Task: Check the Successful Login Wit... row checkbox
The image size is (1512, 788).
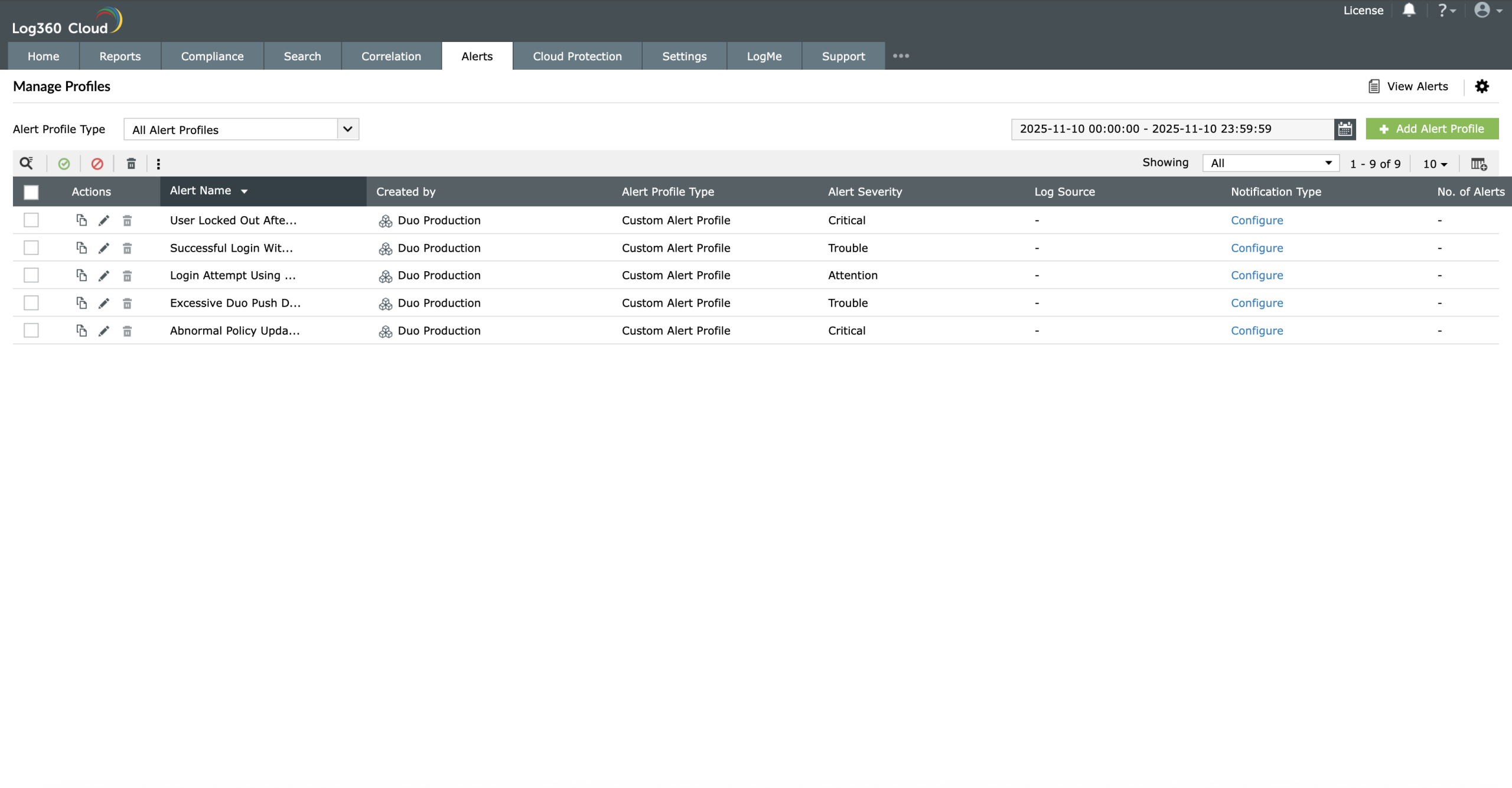Action: click(x=31, y=248)
